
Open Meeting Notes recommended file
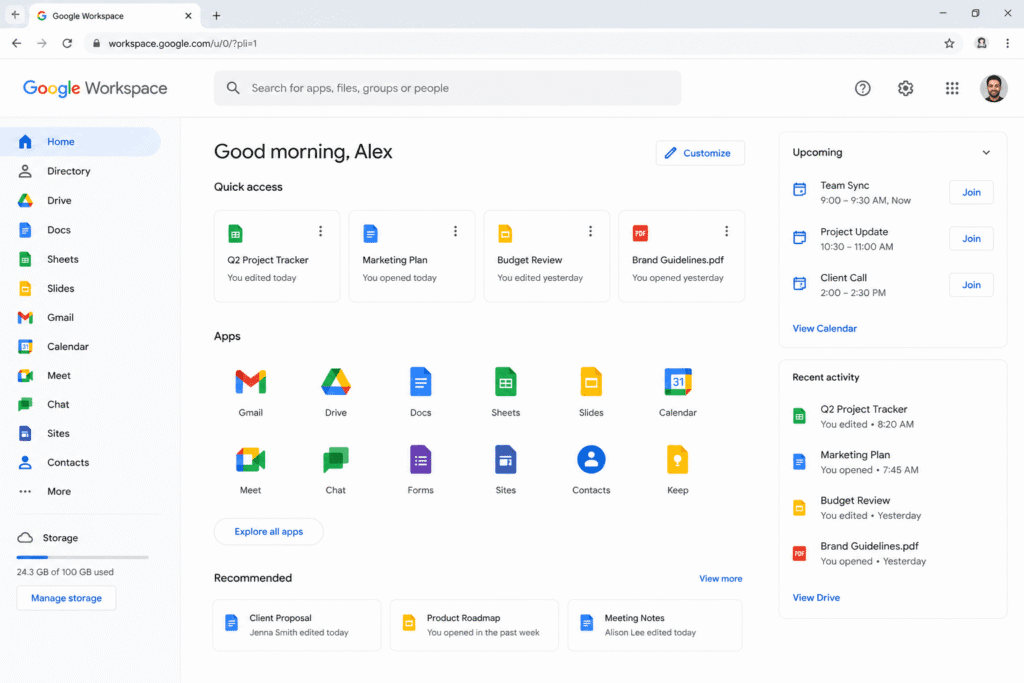654,625
